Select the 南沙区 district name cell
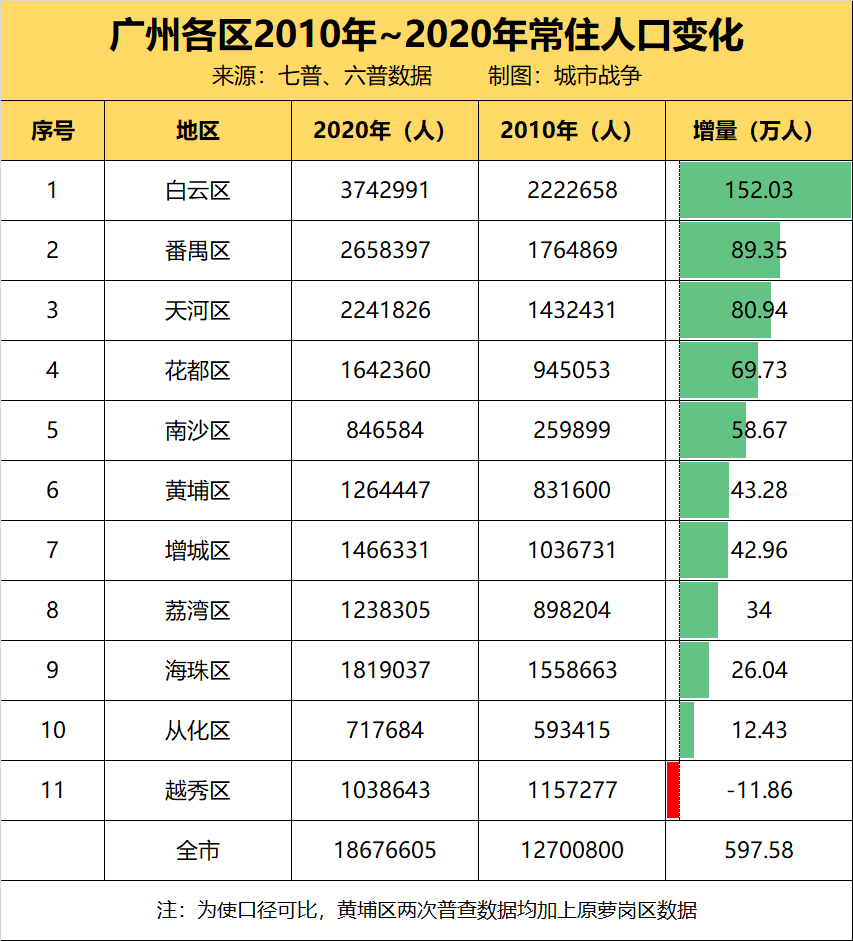This screenshot has height=941, width=853. (197, 430)
